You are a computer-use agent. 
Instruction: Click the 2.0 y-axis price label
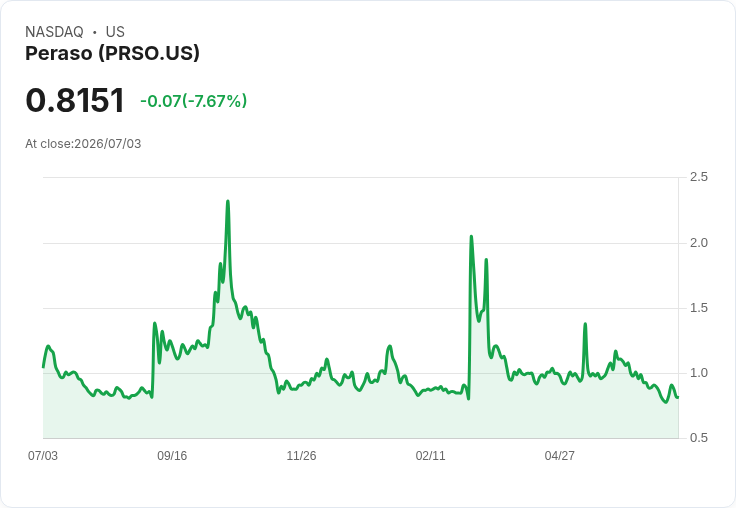(x=698, y=243)
